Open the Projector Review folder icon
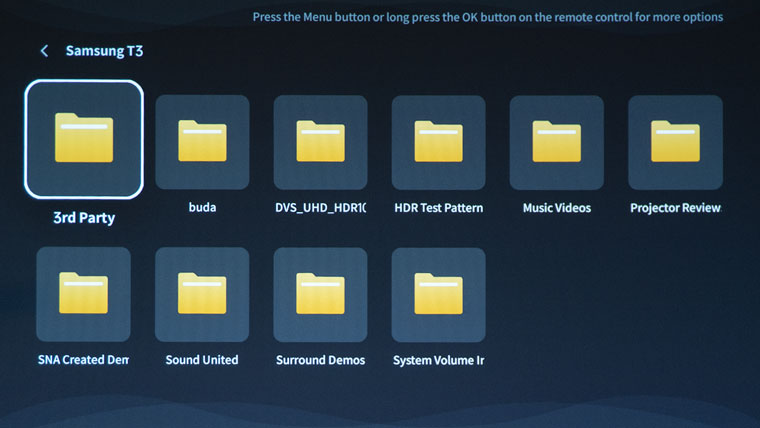Screen dimensions: 760x428 tap(675, 142)
